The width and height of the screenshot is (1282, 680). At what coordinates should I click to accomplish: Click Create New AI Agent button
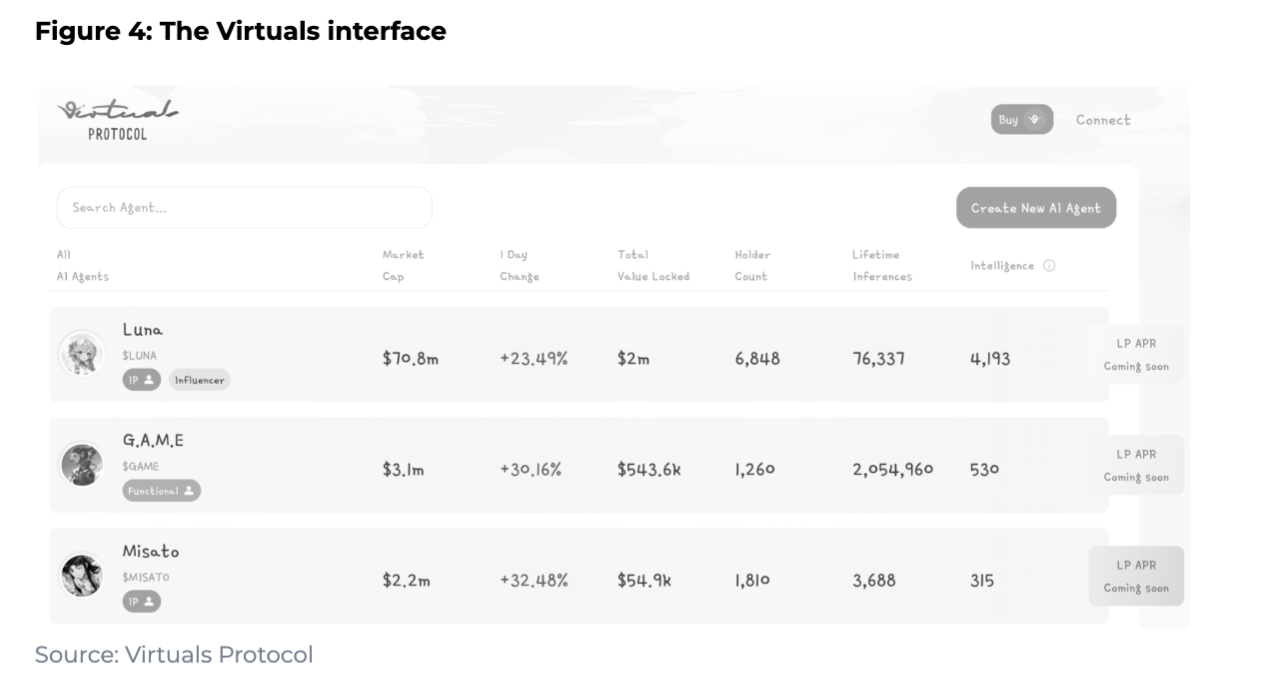(1035, 208)
